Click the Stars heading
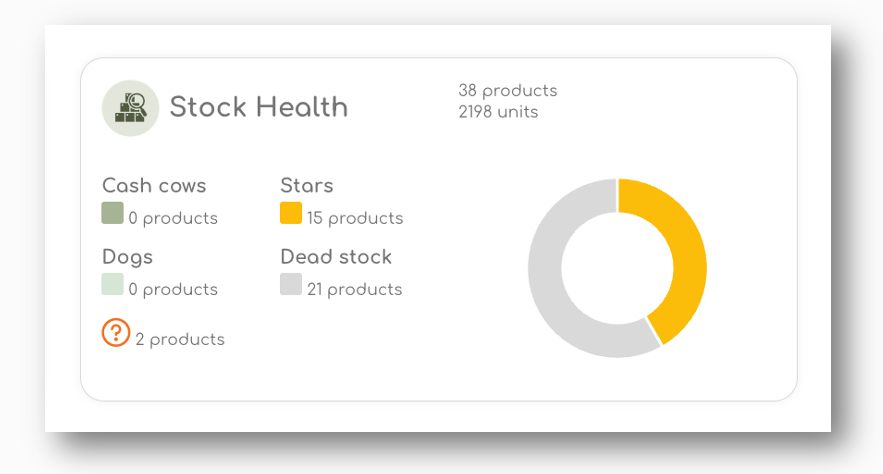The width and height of the screenshot is (883, 474). [x=307, y=185]
